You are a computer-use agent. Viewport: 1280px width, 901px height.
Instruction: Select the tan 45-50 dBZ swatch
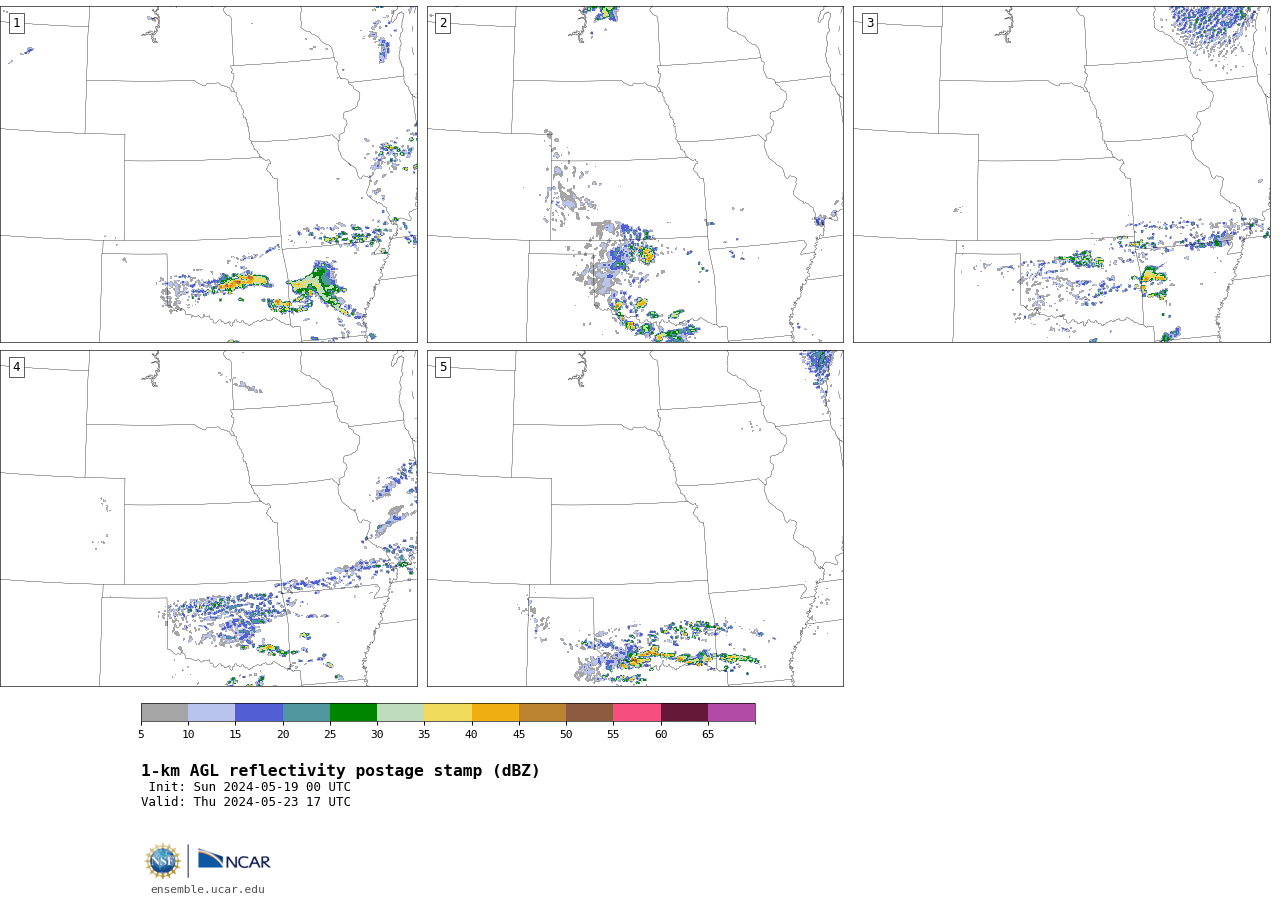(x=542, y=713)
